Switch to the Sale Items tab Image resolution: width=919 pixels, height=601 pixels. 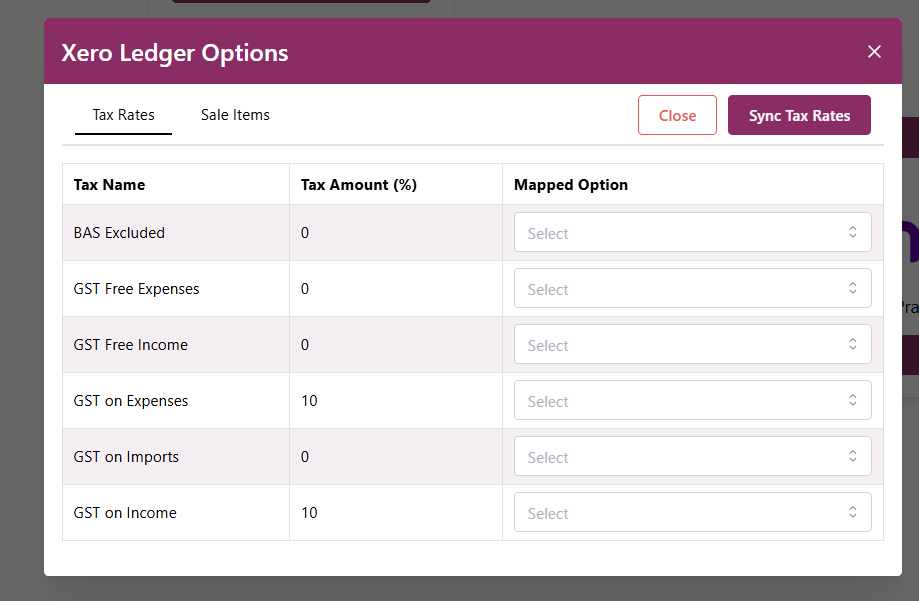coord(235,115)
